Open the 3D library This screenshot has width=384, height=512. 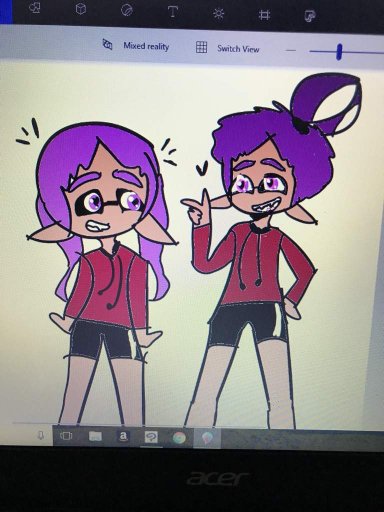coord(310,16)
